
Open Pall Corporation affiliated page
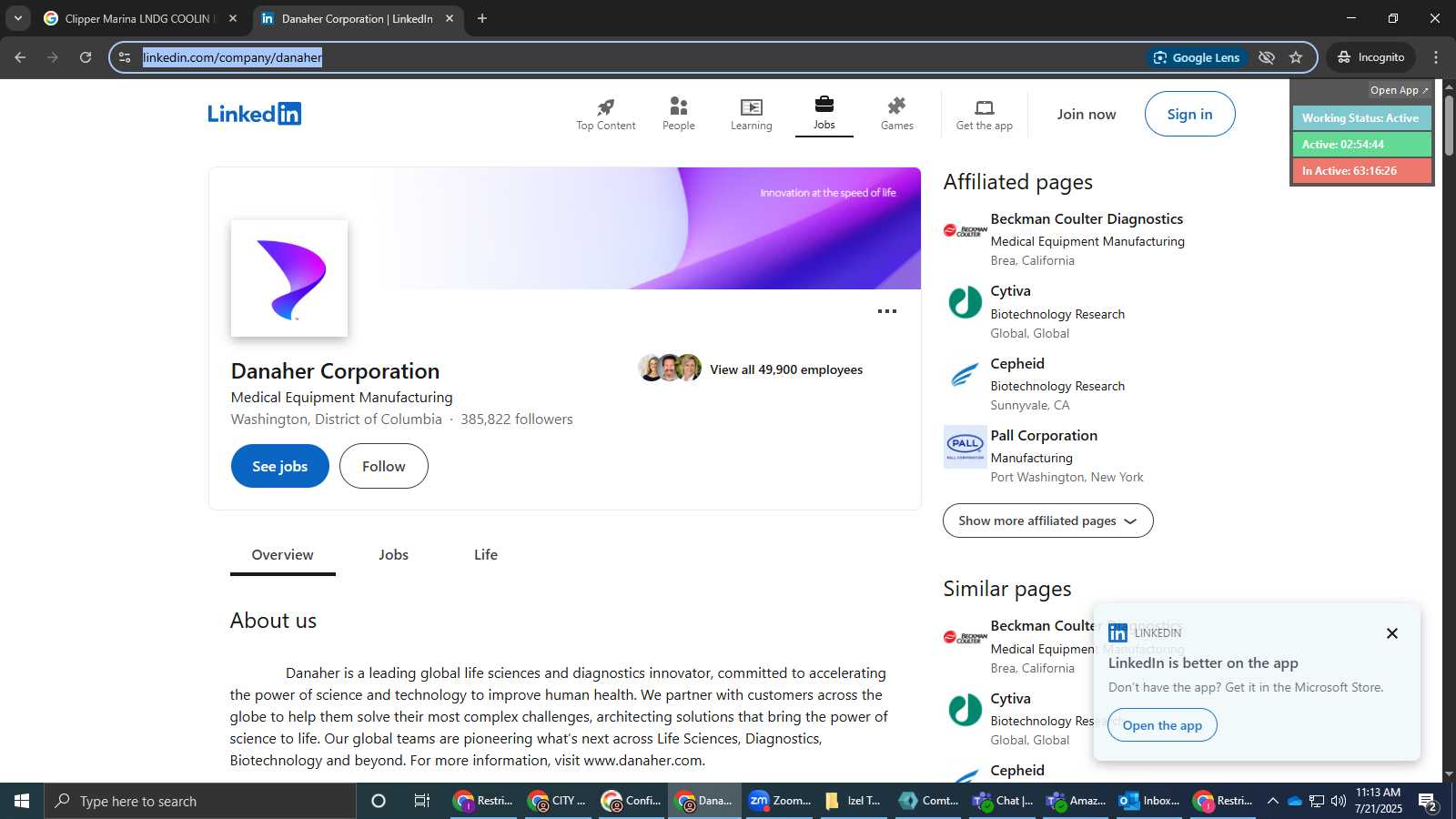tap(1044, 436)
